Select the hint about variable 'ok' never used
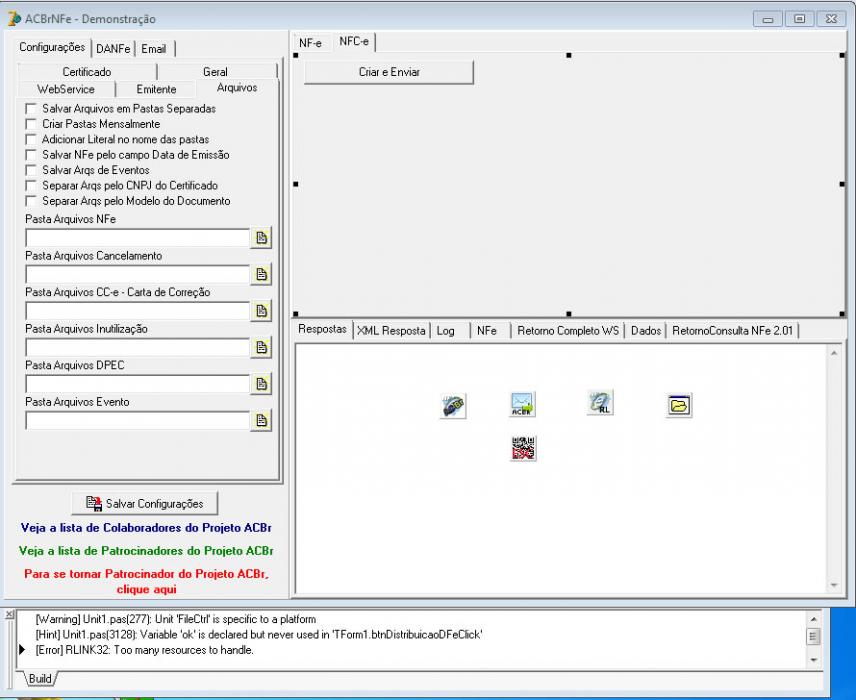856x700 pixels. pyautogui.click(x=259, y=634)
